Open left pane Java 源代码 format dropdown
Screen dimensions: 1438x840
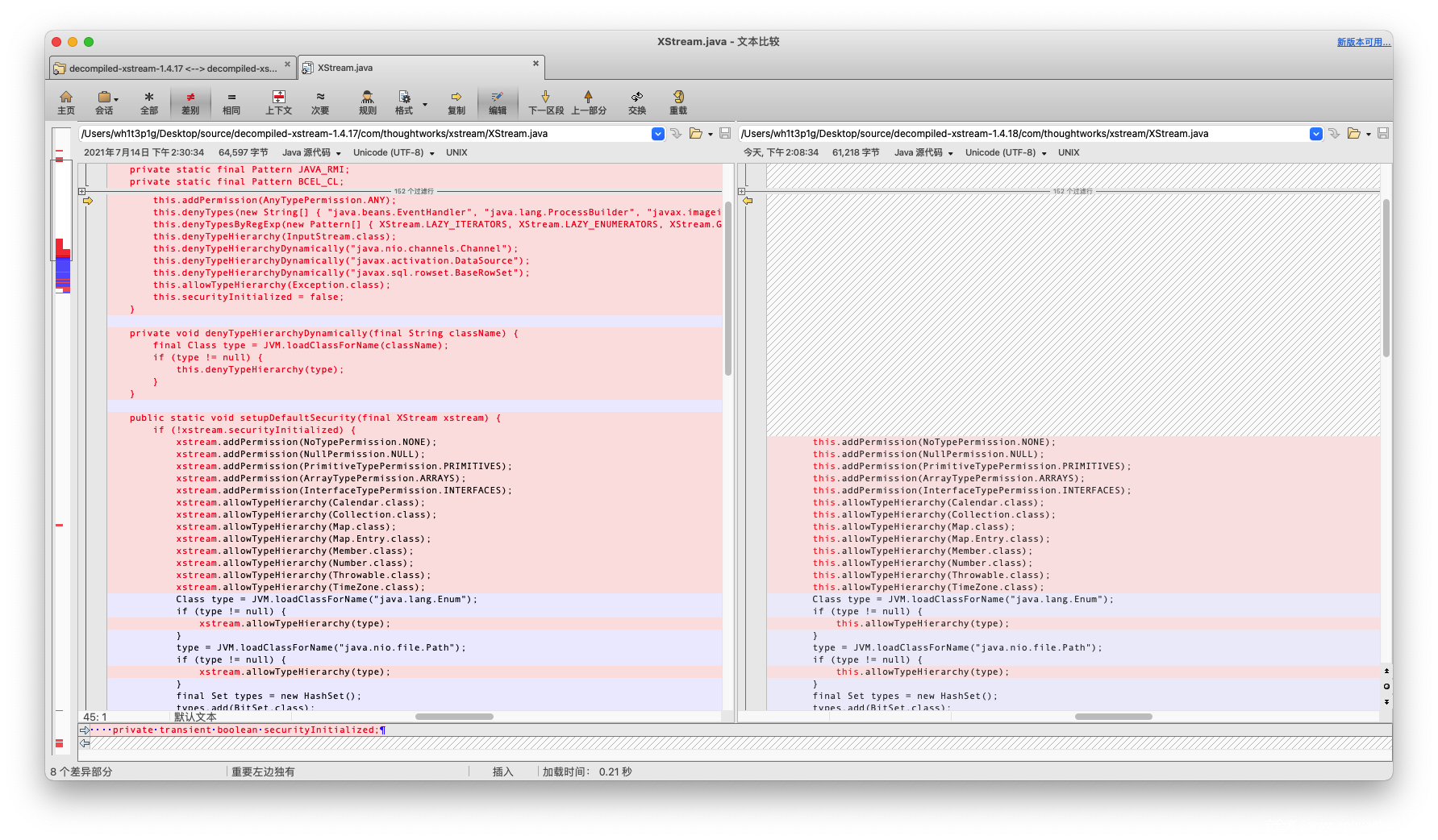point(311,152)
